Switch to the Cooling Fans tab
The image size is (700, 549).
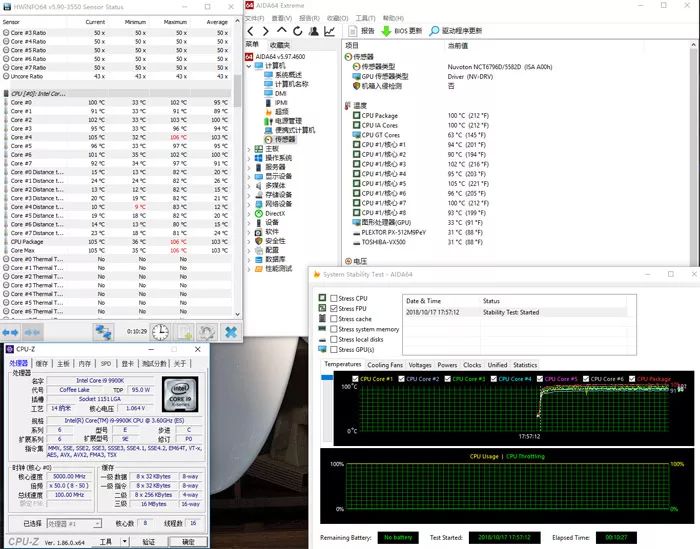click(385, 365)
